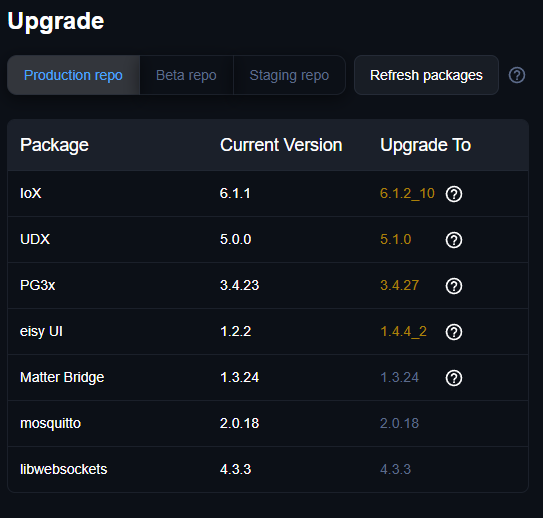Select UDX upgrade version 5.1.0

(395, 240)
